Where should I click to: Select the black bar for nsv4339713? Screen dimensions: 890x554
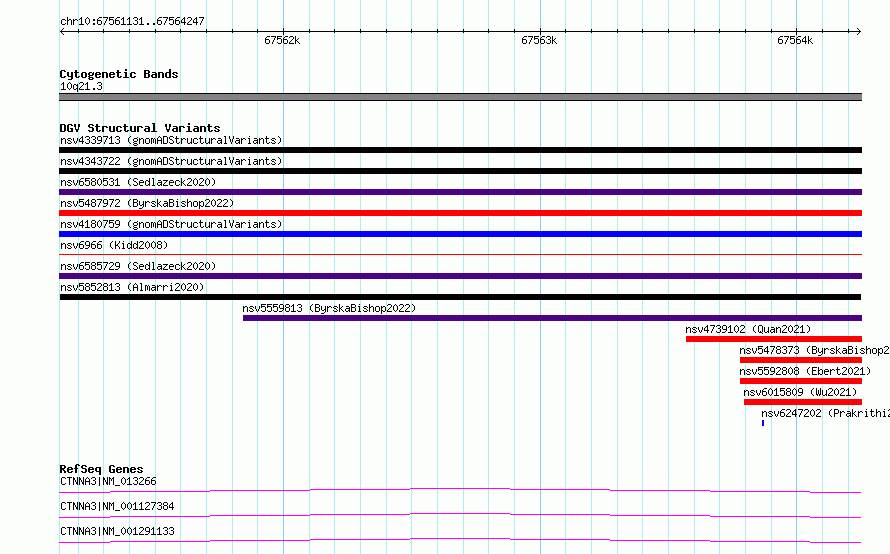tap(460, 150)
